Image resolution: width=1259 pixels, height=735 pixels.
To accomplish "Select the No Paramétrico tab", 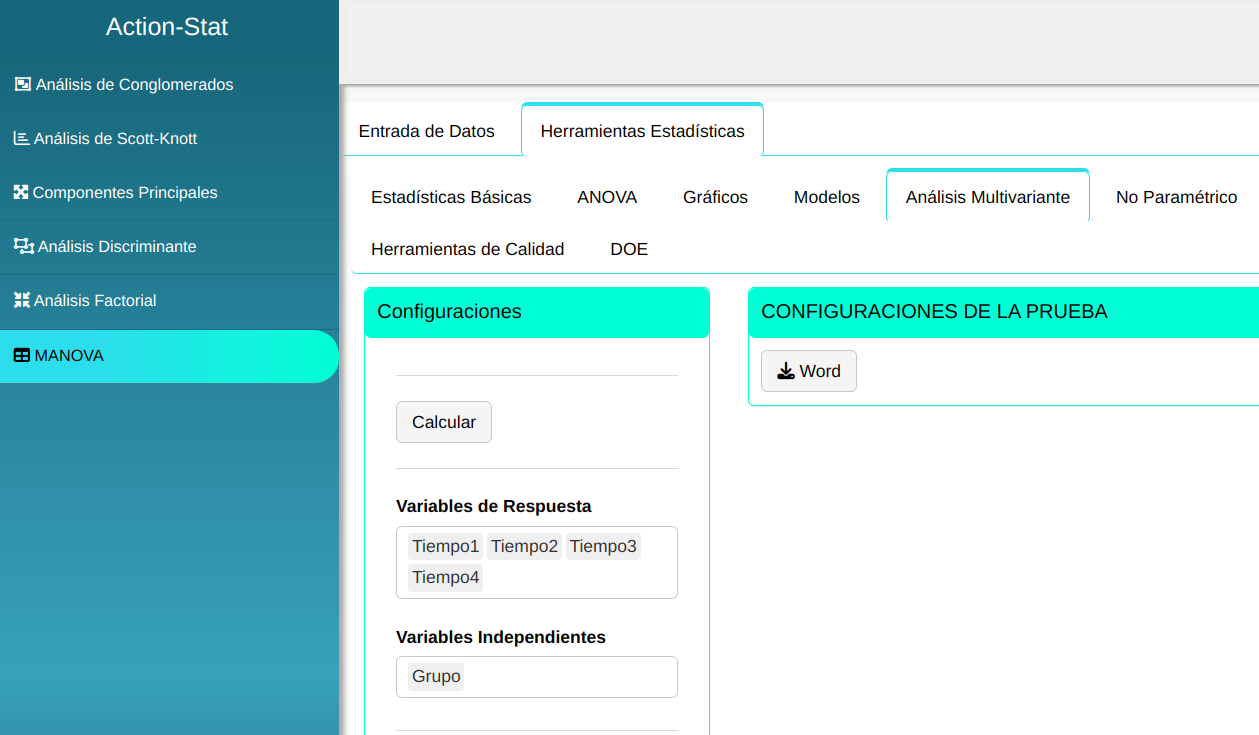I will 1176,197.
